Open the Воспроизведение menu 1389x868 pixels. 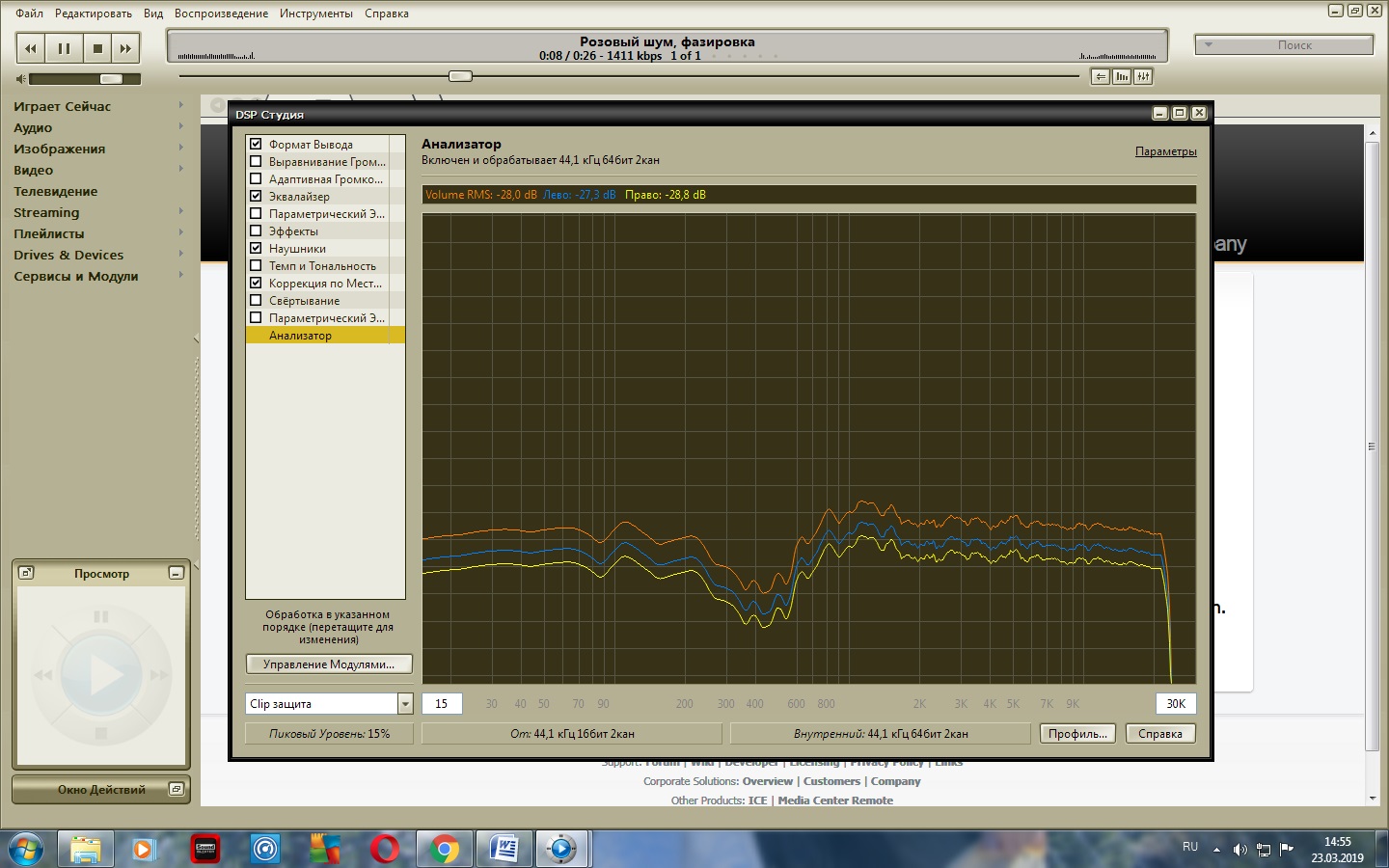click(221, 14)
